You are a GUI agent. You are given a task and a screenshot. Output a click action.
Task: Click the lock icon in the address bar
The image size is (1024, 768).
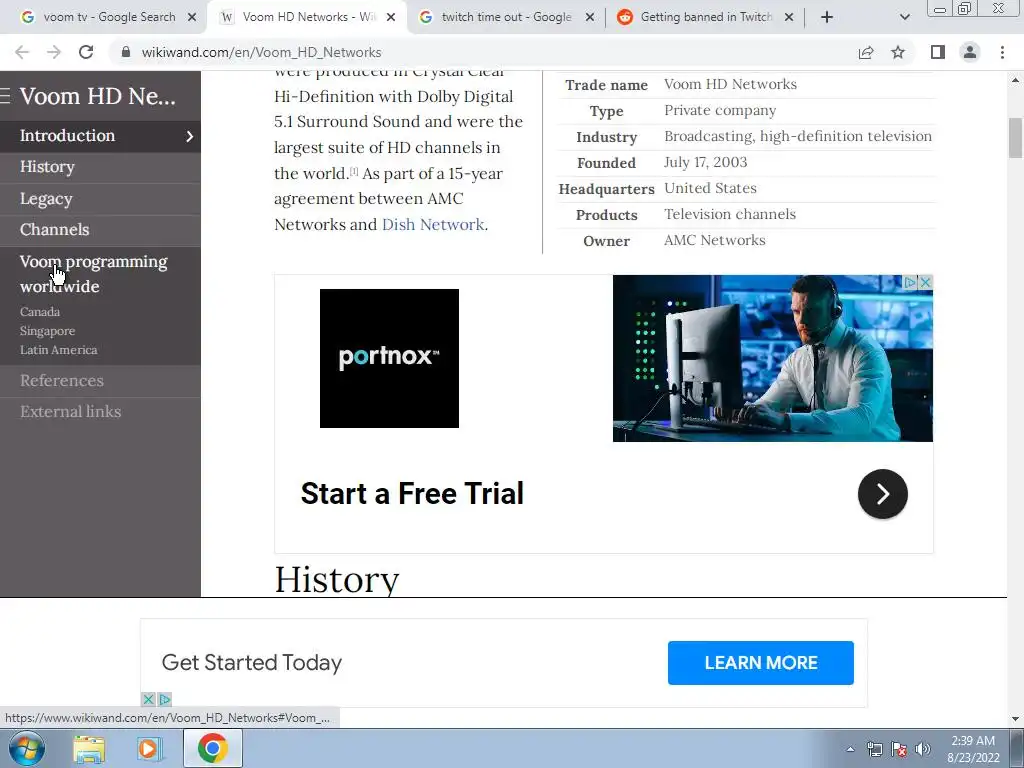click(126, 52)
